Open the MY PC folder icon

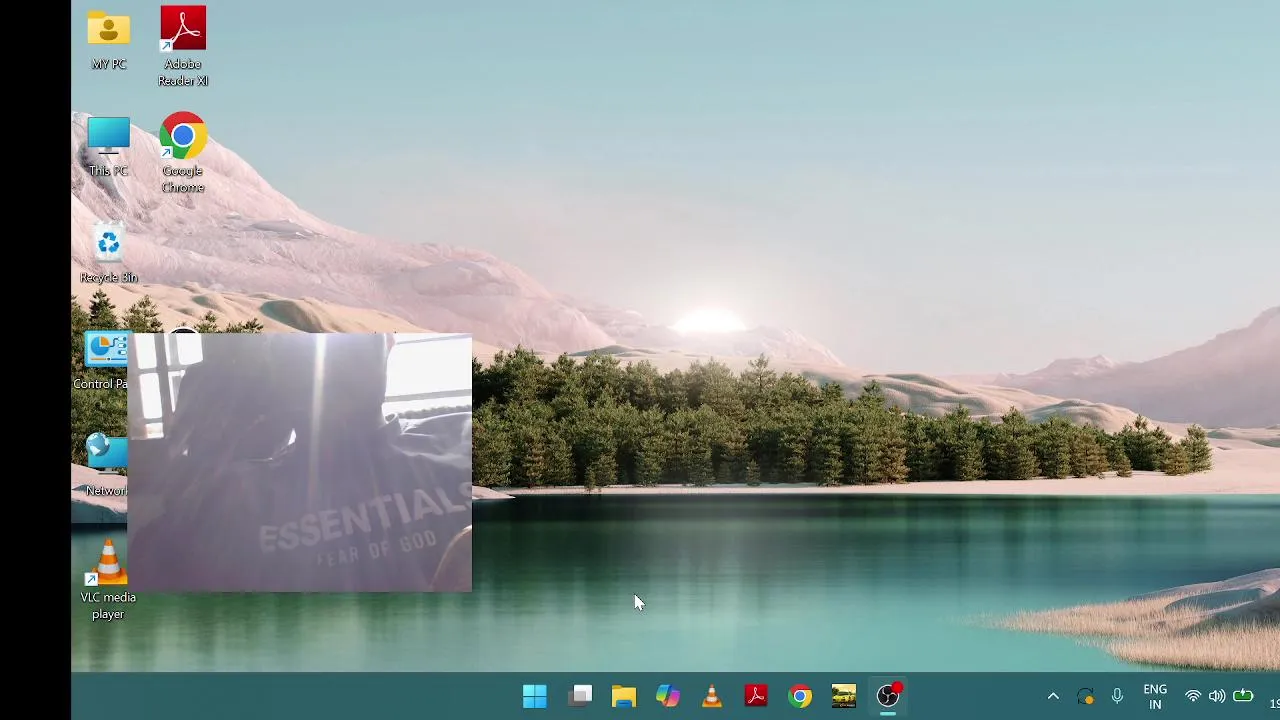(108, 39)
